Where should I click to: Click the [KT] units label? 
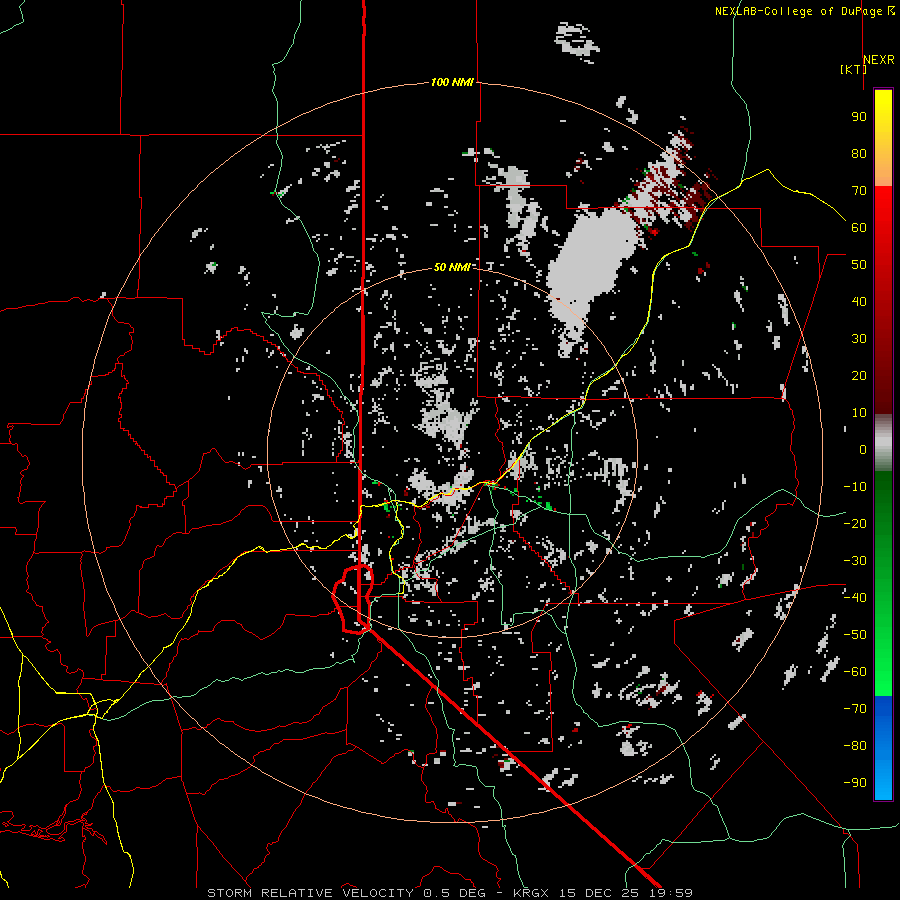[x=854, y=69]
